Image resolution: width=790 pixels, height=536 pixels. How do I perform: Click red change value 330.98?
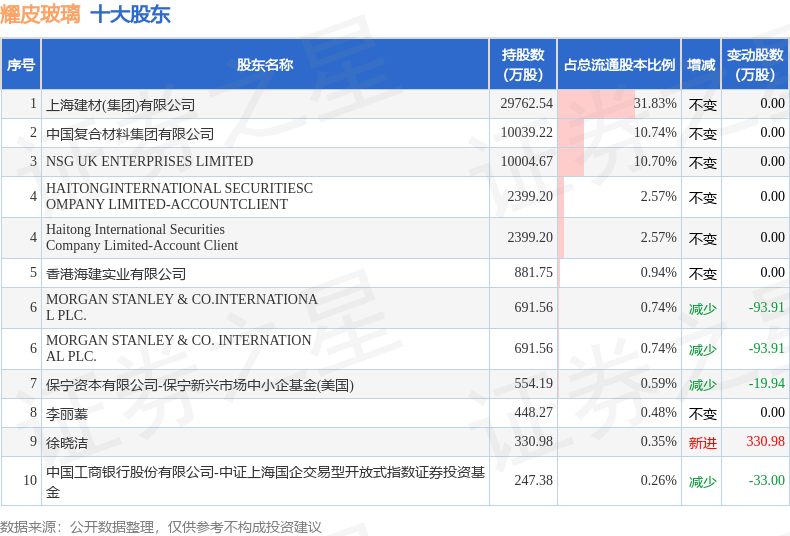point(765,441)
